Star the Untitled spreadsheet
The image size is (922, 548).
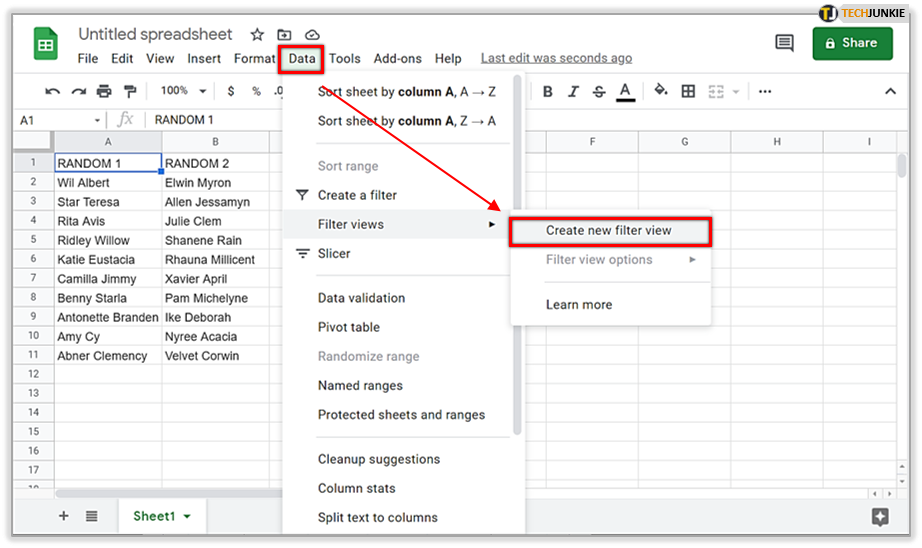tap(257, 35)
